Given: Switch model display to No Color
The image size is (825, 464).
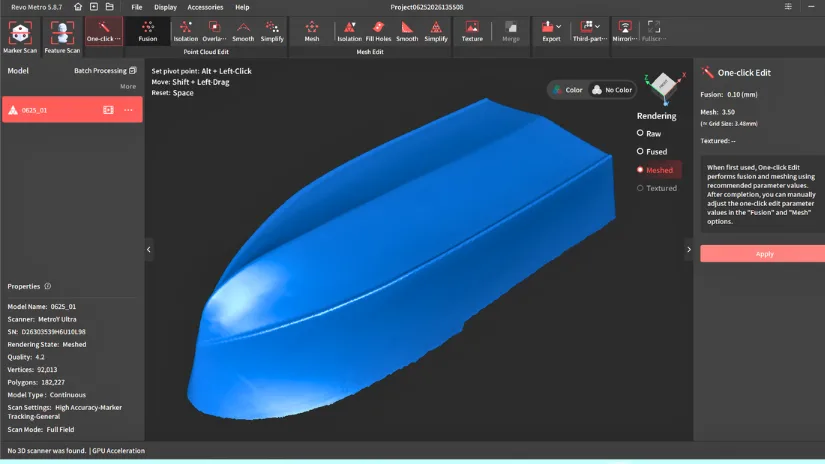Looking at the screenshot, I should coord(612,90).
